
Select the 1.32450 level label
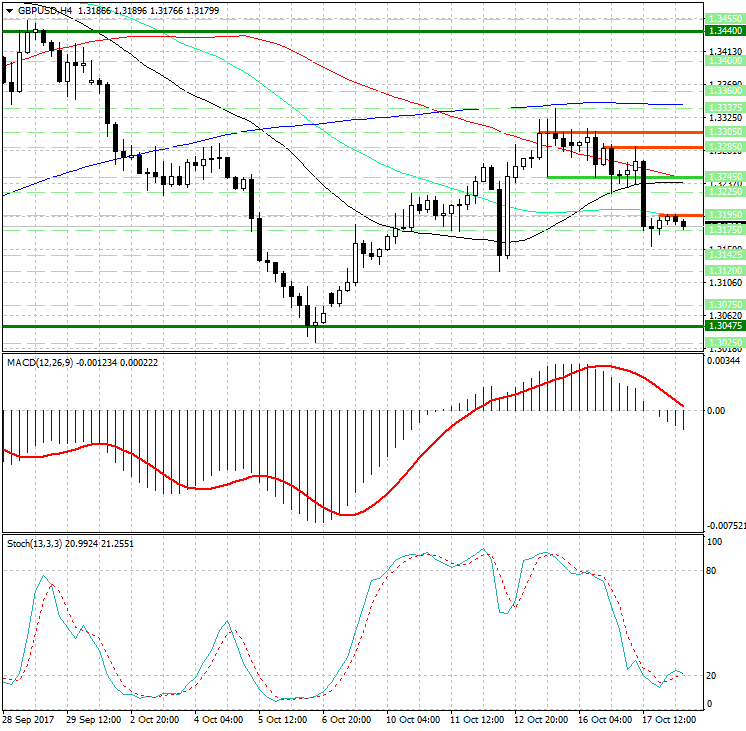(x=725, y=177)
